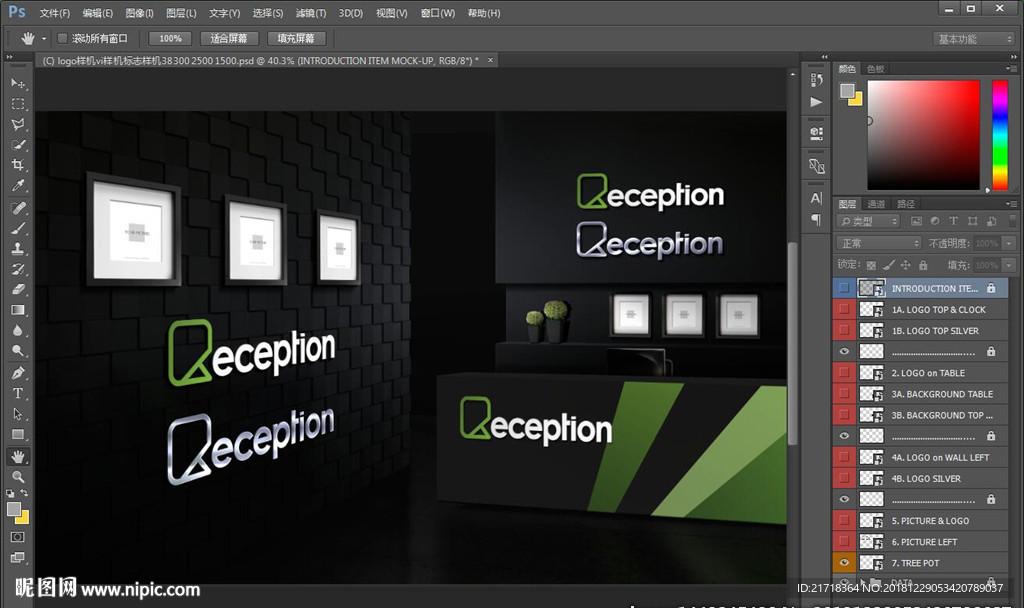Switch to the Channels tab

pos(876,204)
